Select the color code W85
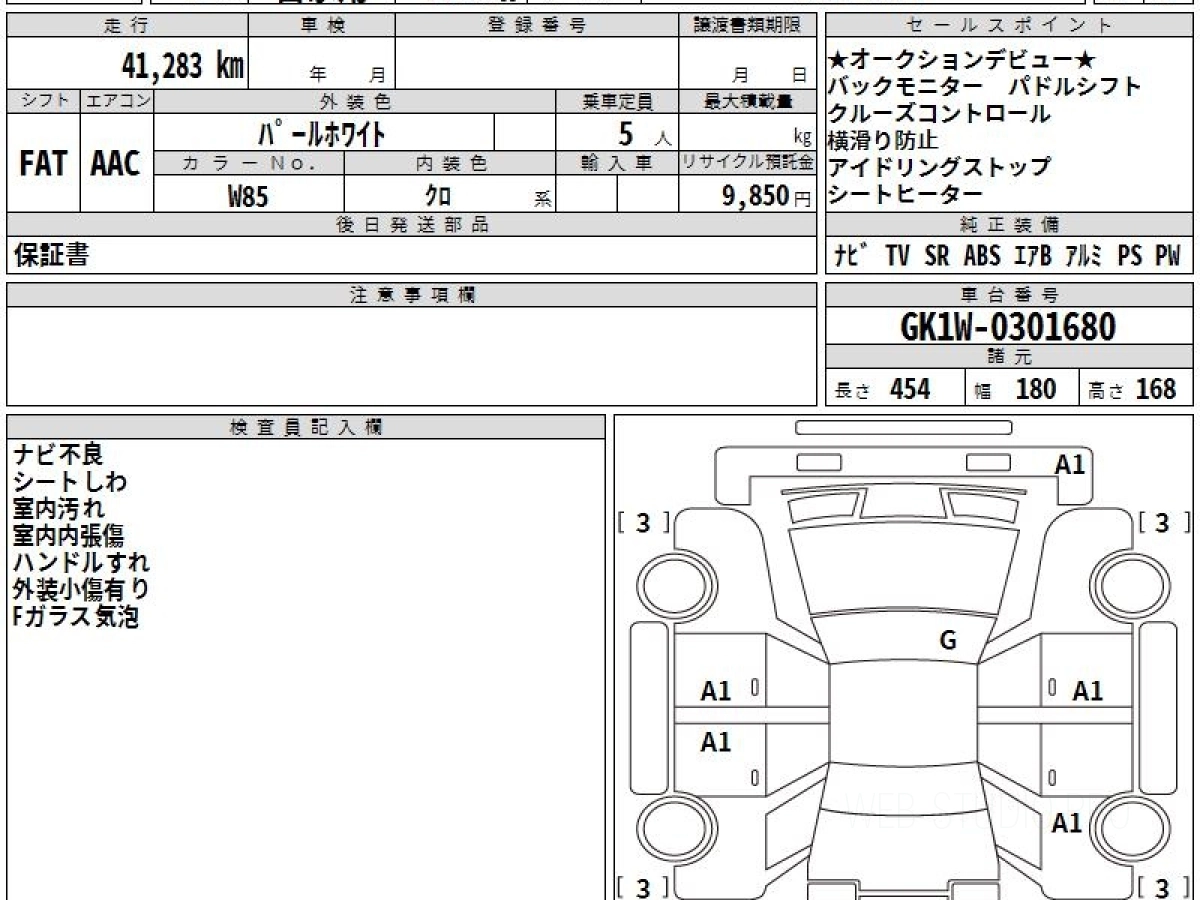This screenshot has width=1200, height=900. click(248, 197)
